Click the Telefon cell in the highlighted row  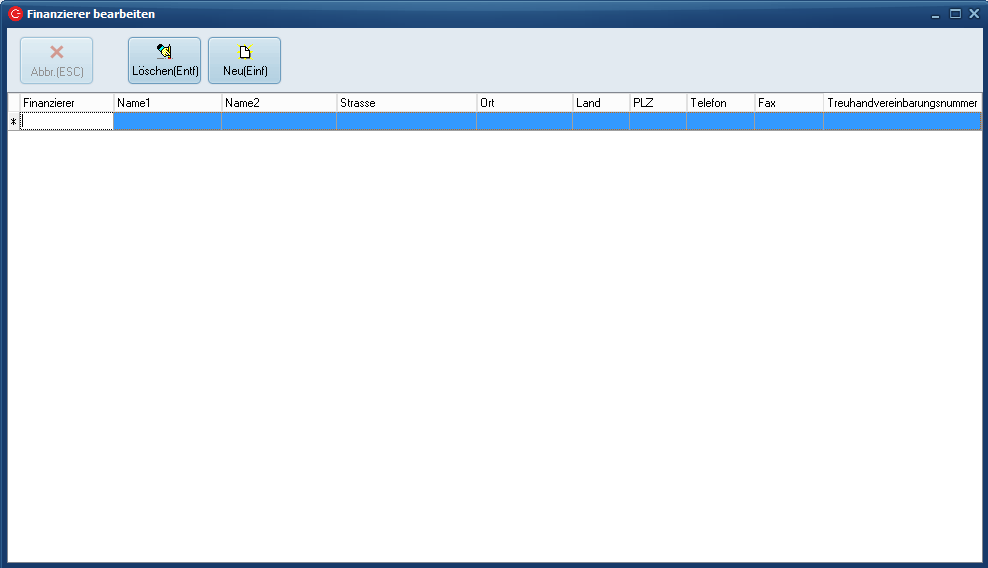[x=720, y=122]
